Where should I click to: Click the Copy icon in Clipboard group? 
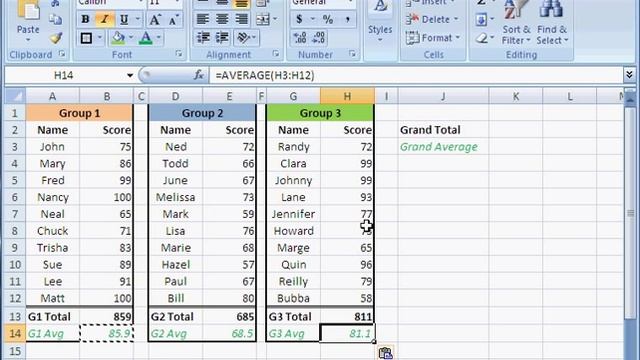coord(56,19)
